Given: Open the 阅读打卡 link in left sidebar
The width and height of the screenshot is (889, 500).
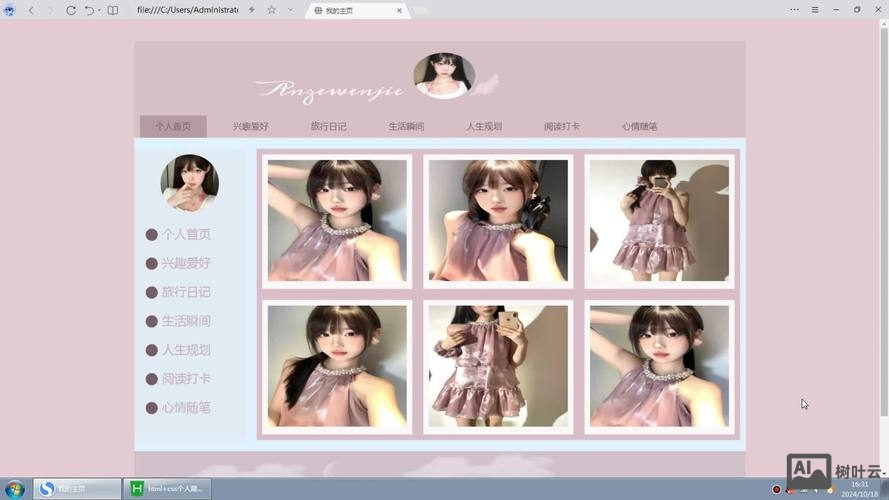Looking at the screenshot, I should click(x=186, y=379).
